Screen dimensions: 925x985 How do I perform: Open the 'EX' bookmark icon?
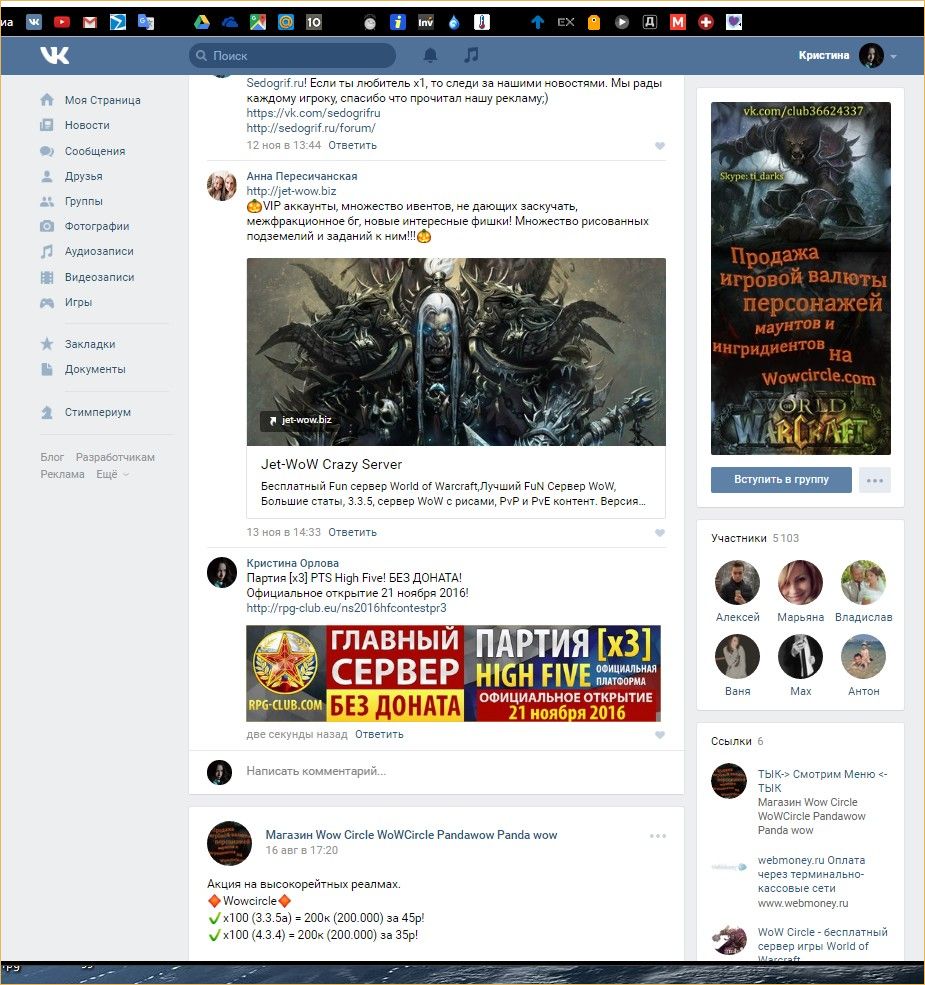566,22
